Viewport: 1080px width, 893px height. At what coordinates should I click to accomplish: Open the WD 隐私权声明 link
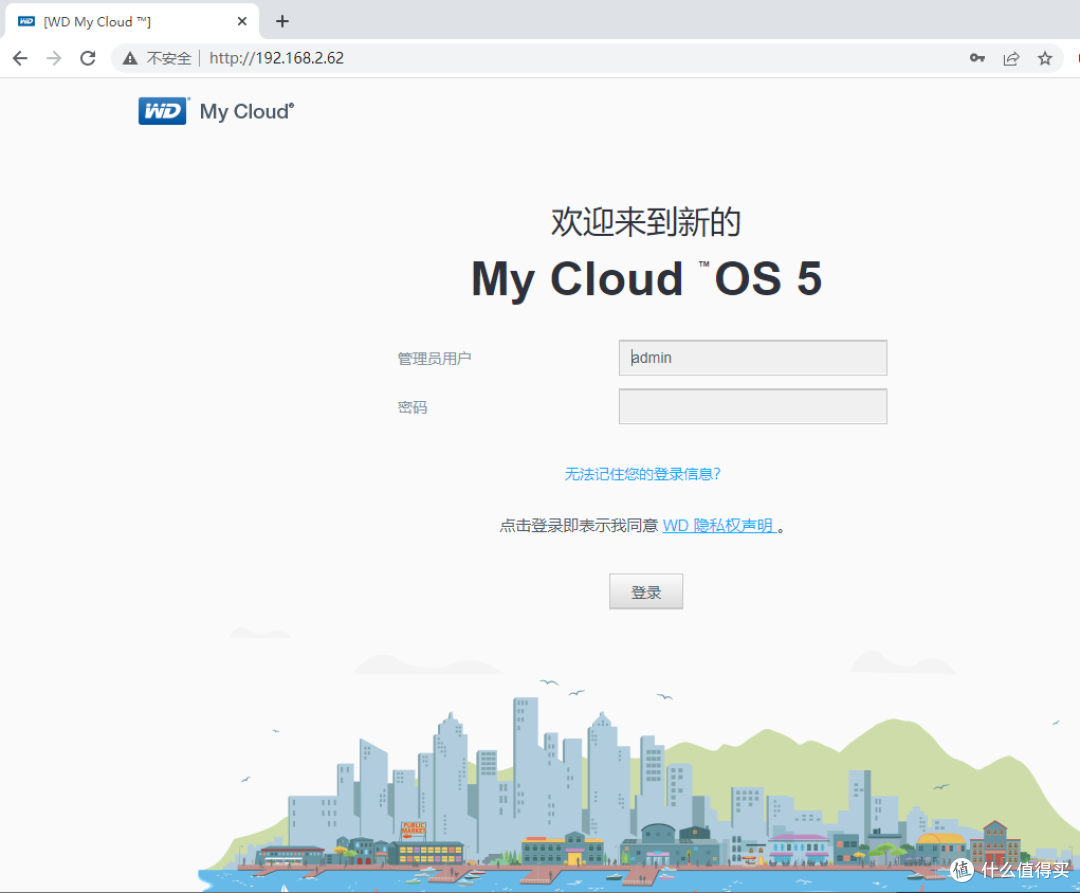click(x=719, y=525)
